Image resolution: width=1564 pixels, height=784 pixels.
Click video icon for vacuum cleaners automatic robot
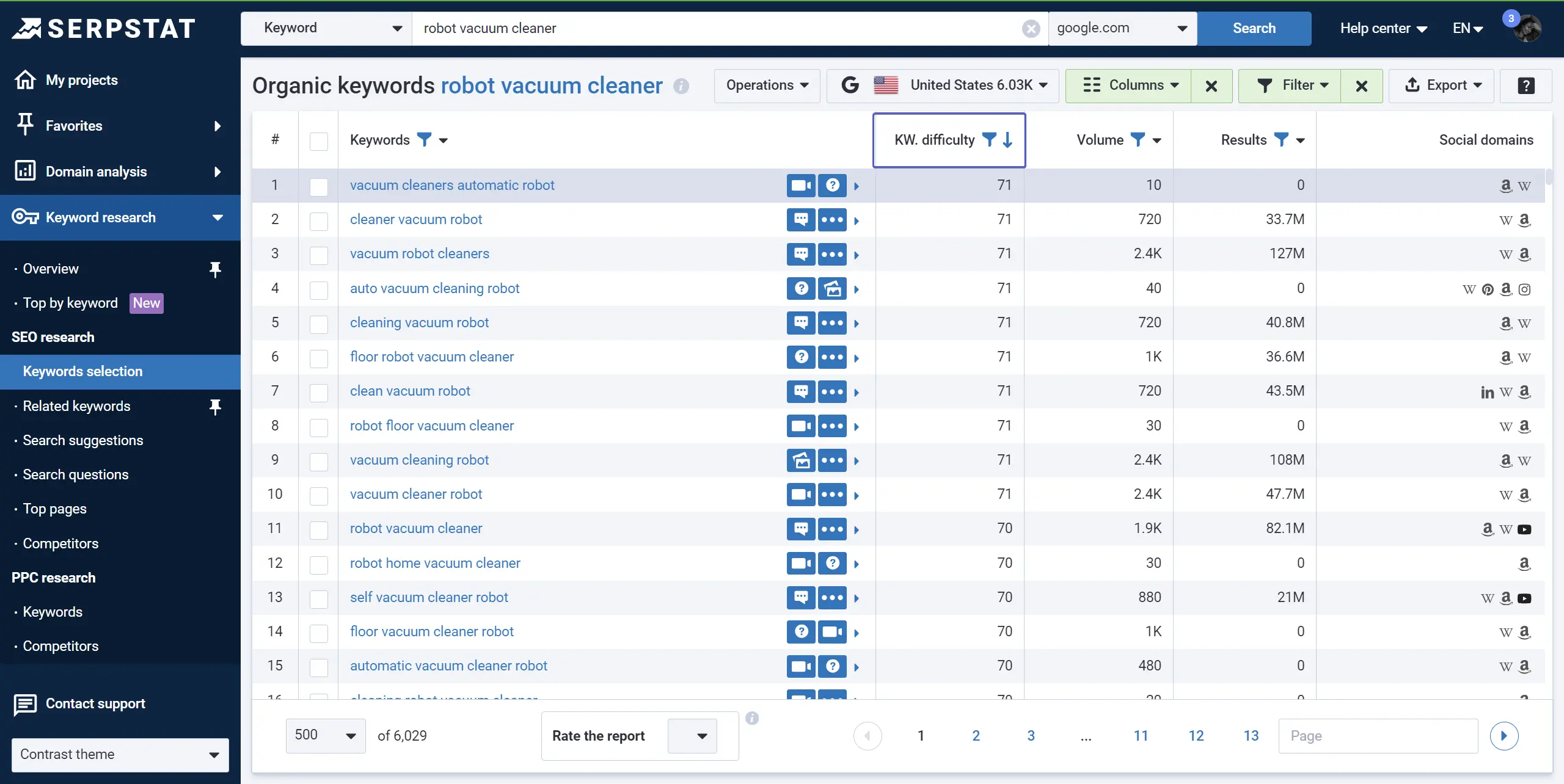[x=801, y=185]
